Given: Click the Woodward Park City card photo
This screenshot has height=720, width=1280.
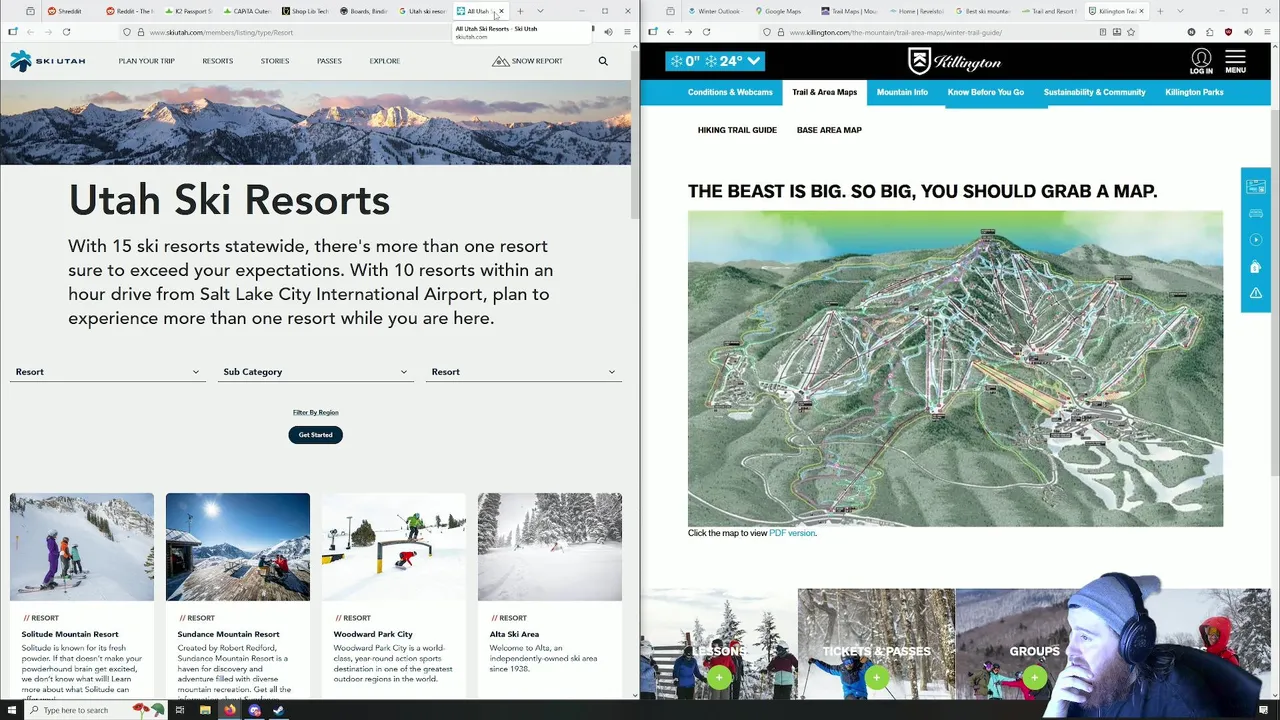Looking at the screenshot, I should 394,547.
